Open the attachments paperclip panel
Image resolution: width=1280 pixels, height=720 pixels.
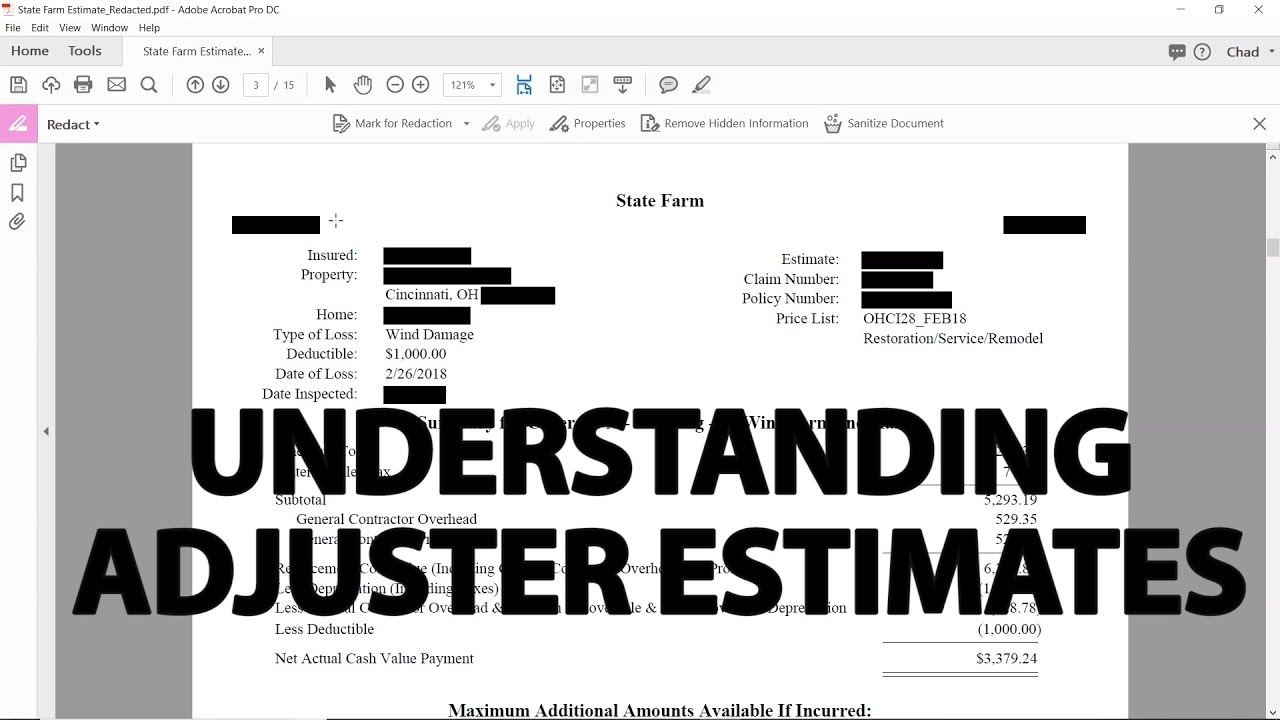point(17,222)
